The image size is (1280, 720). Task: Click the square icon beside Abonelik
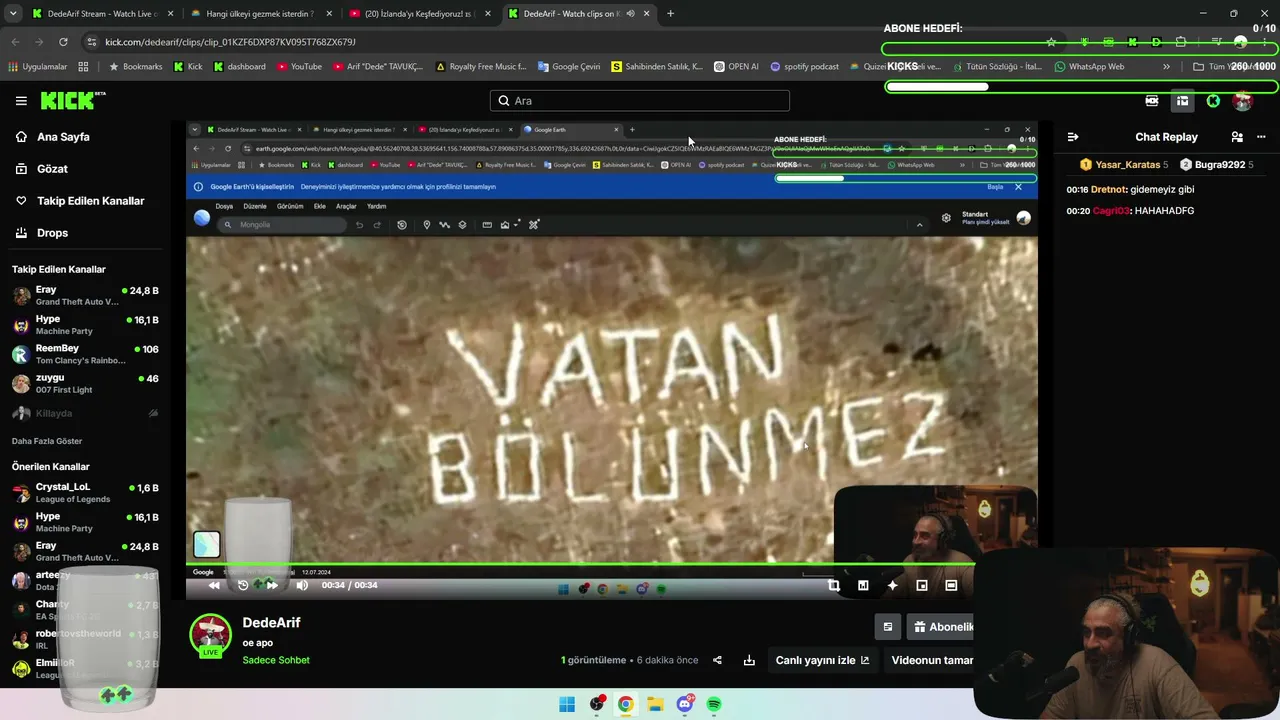tap(887, 627)
